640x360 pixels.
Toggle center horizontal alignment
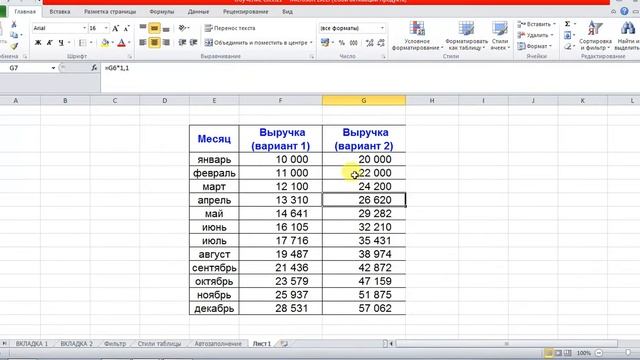click(x=154, y=42)
